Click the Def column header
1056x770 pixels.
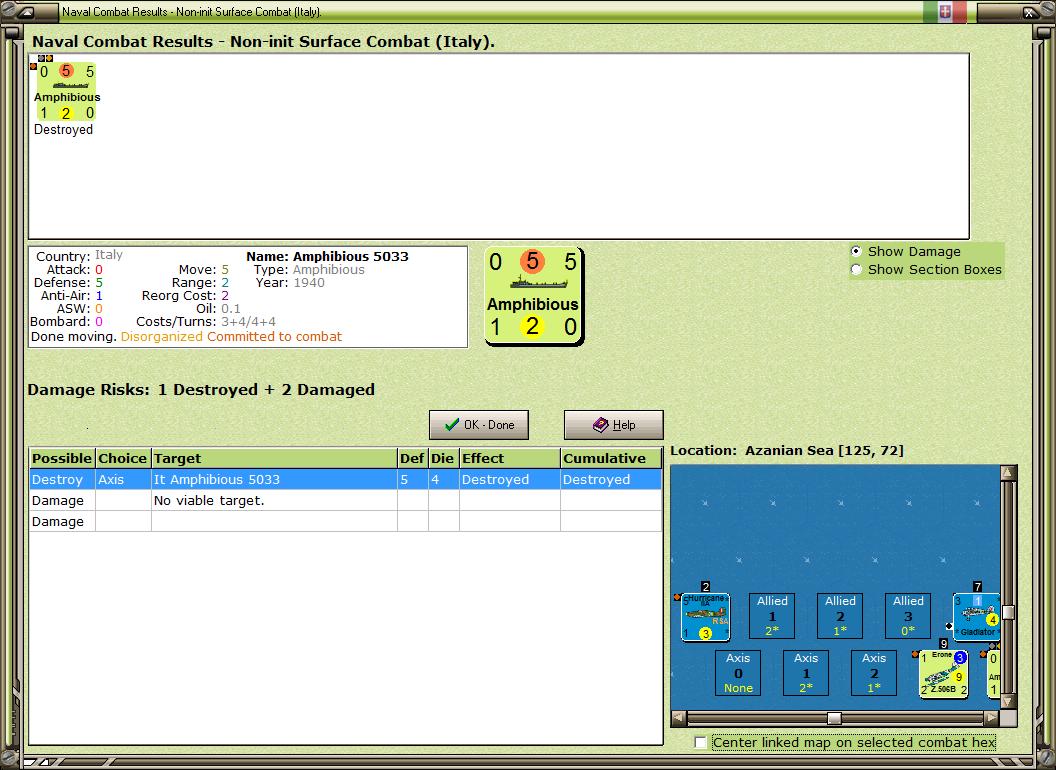pos(412,458)
